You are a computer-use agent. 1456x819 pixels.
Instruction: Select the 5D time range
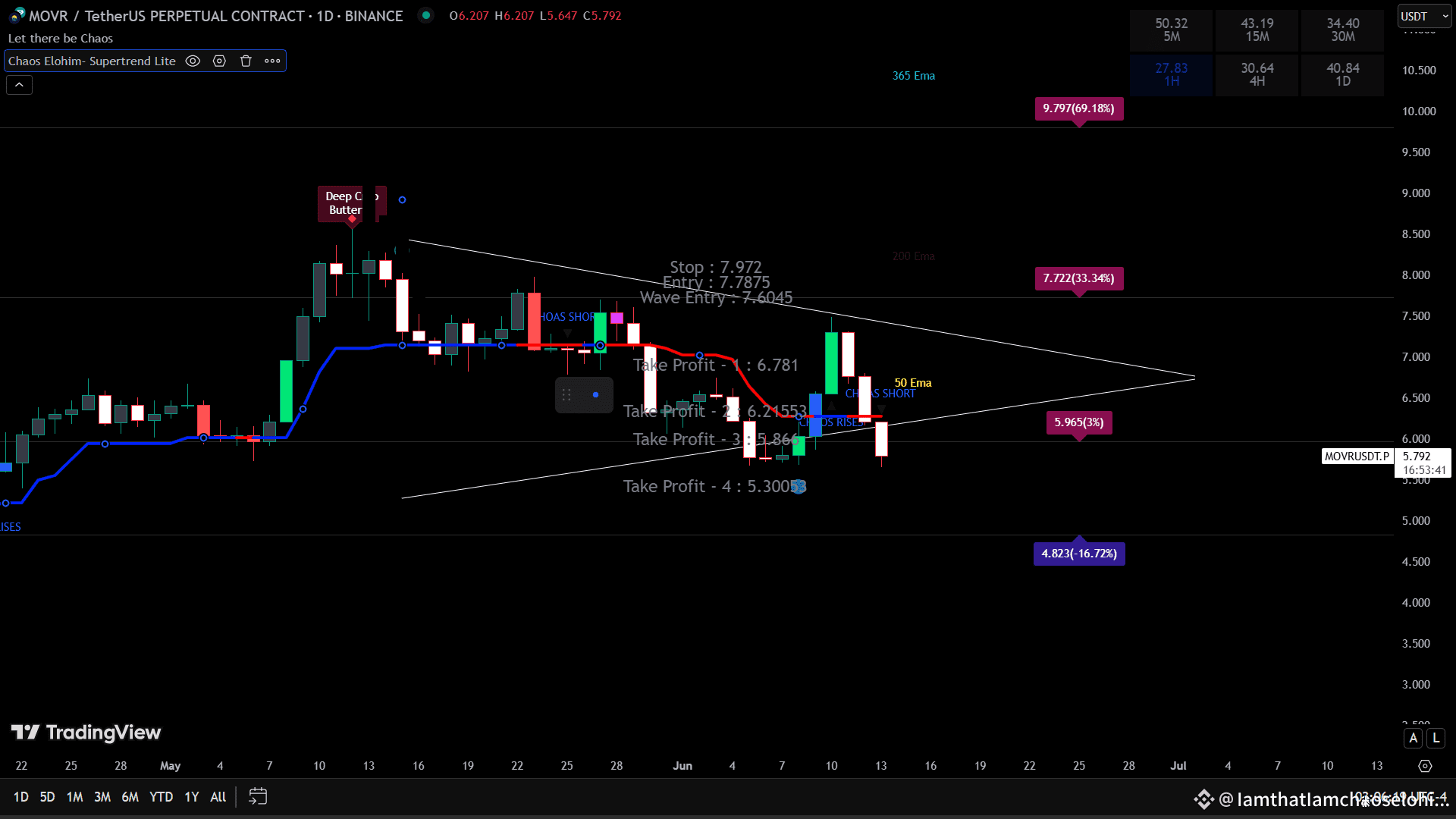[x=47, y=797]
